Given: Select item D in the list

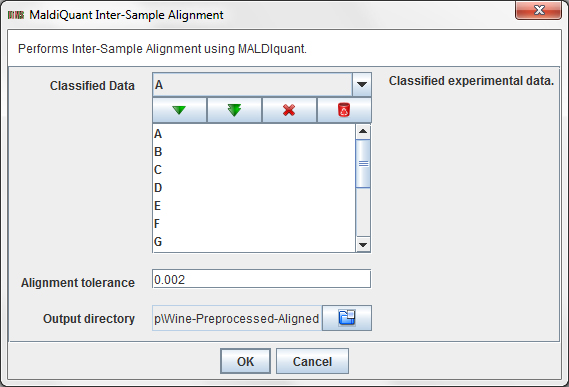Looking at the screenshot, I should [254, 188].
